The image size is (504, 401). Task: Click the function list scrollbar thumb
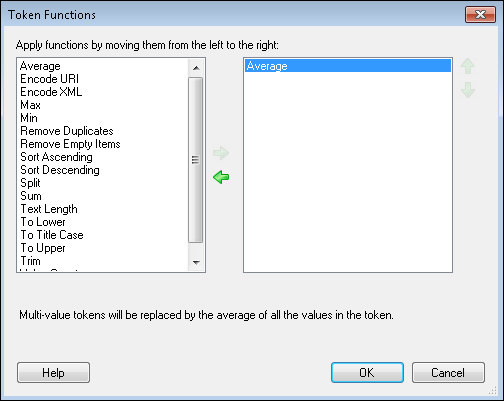(x=196, y=160)
